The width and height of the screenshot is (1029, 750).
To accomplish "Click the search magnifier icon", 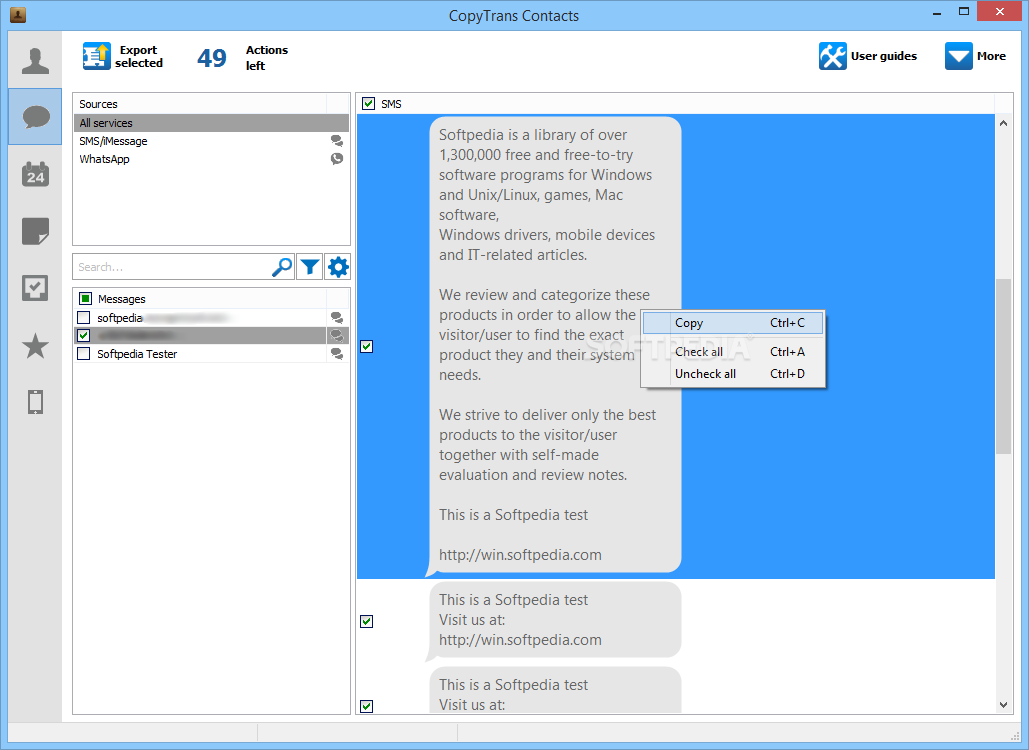I will tap(282, 267).
